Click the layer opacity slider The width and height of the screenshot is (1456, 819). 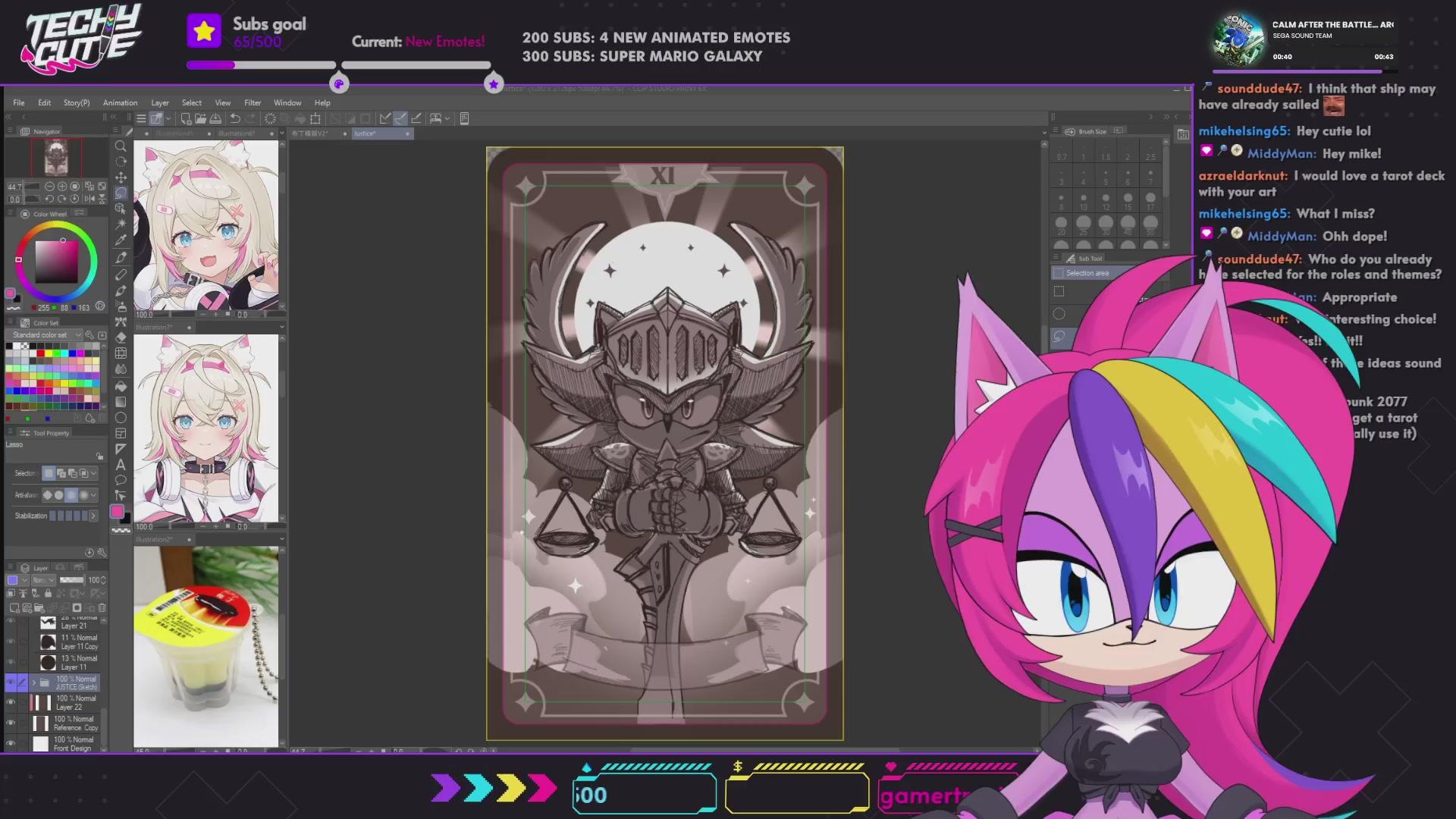coord(72,580)
